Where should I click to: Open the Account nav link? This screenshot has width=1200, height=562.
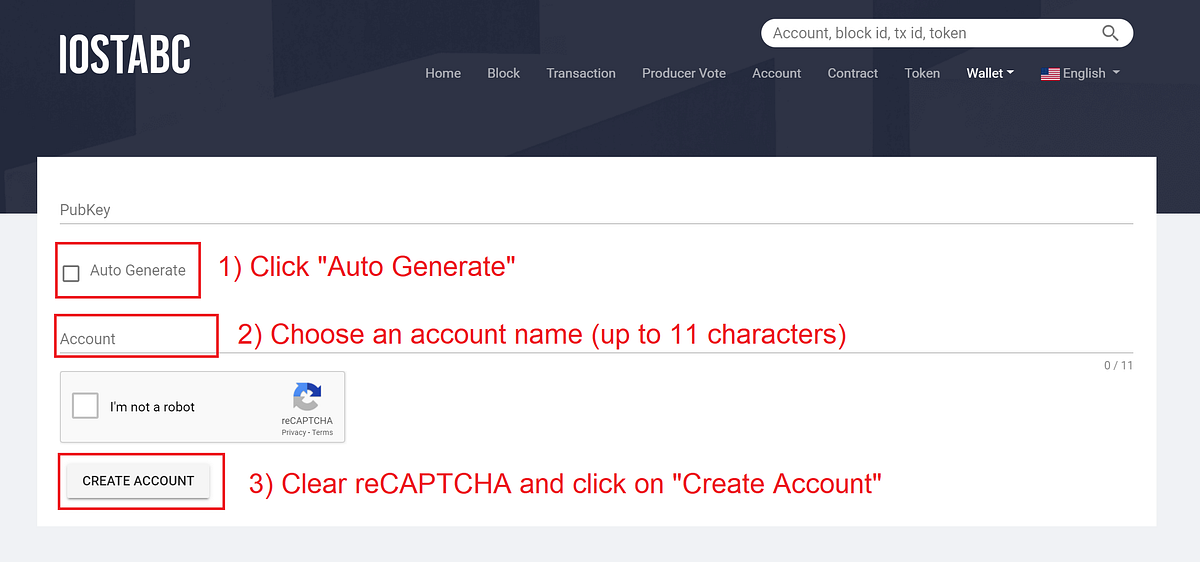pos(777,73)
